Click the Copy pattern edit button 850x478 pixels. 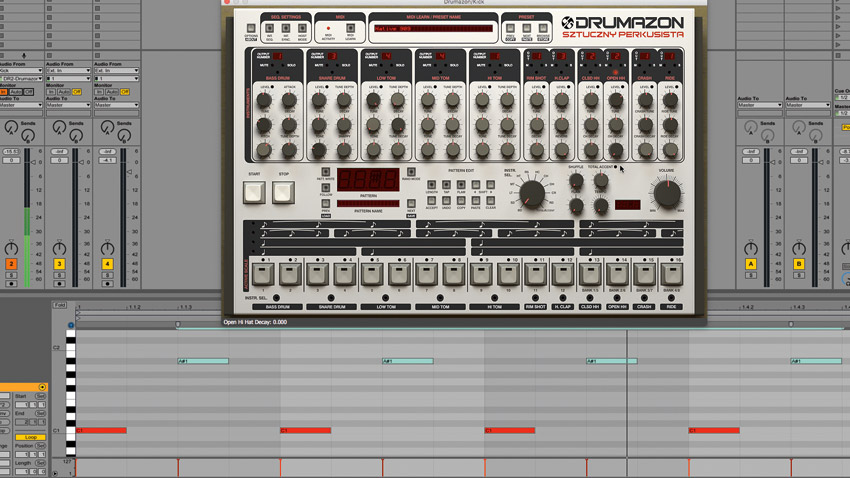coord(461,201)
